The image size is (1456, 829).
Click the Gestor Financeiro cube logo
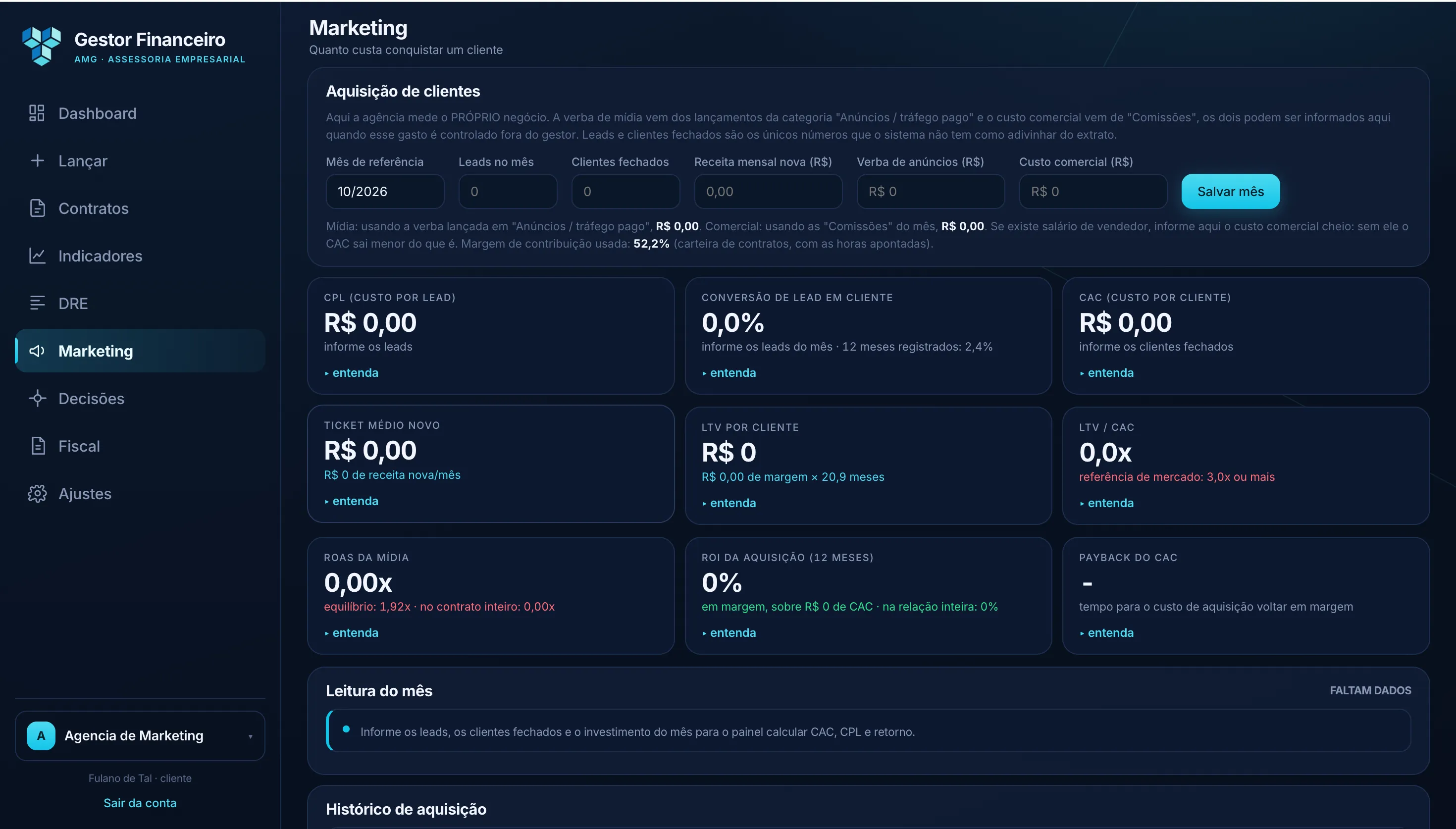(x=42, y=46)
